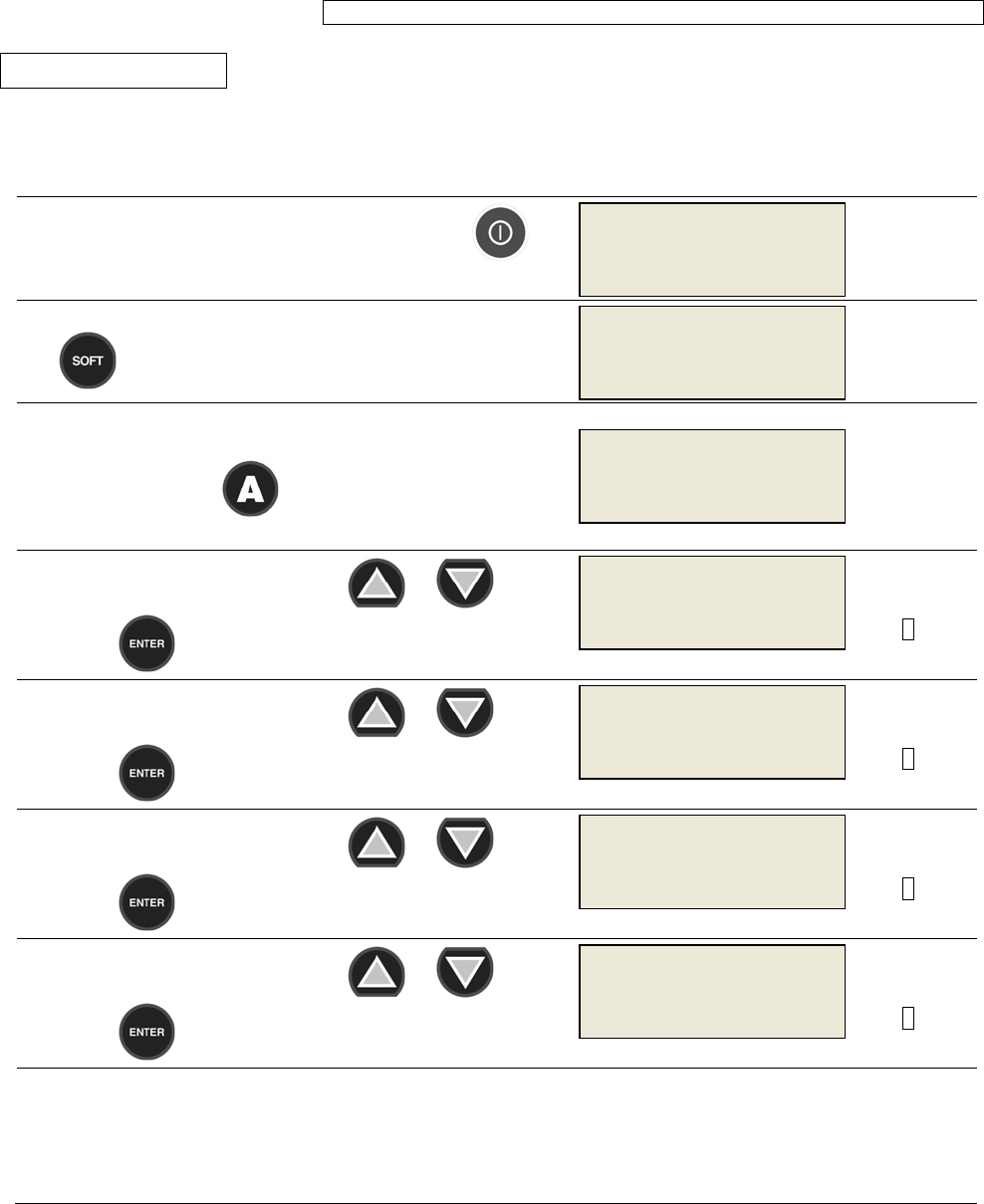The height and width of the screenshot is (1204, 984).
Task: Tick the bottommost small checkbox
Action: [x=907, y=1017]
